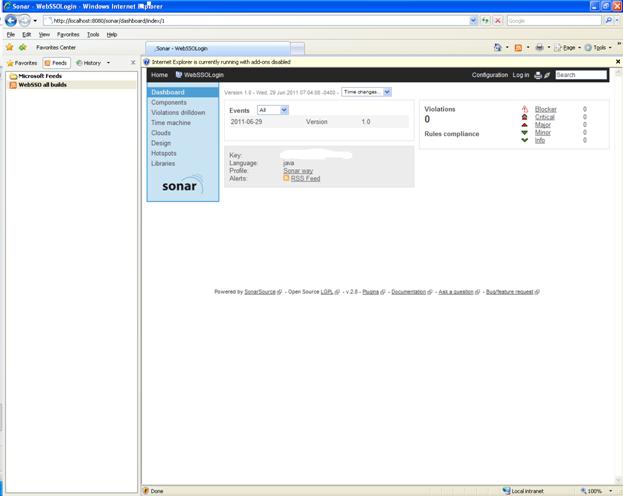Click the browser address bar URL
The width and height of the screenshot is (623, 496).
click(256, 21)
